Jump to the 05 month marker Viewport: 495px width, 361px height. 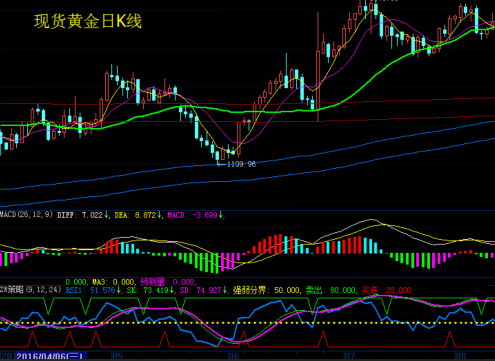coord(117,356)
